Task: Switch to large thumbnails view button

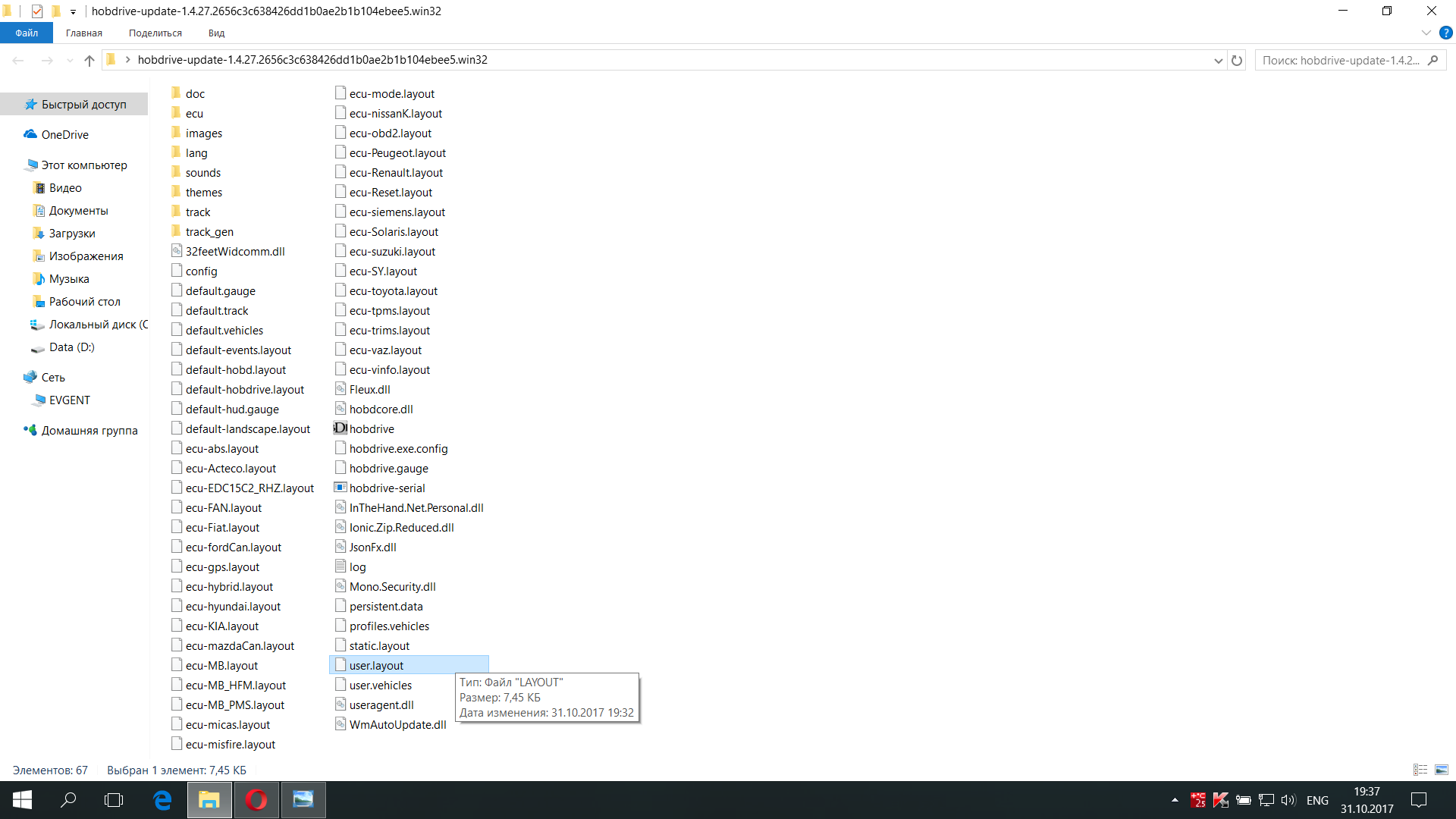Action: pyautogui.click(x=1442, y=770)
